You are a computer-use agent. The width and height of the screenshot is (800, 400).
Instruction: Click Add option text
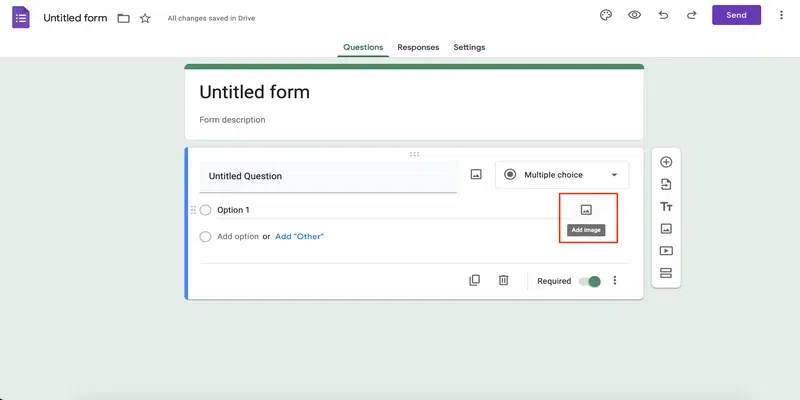238,237
